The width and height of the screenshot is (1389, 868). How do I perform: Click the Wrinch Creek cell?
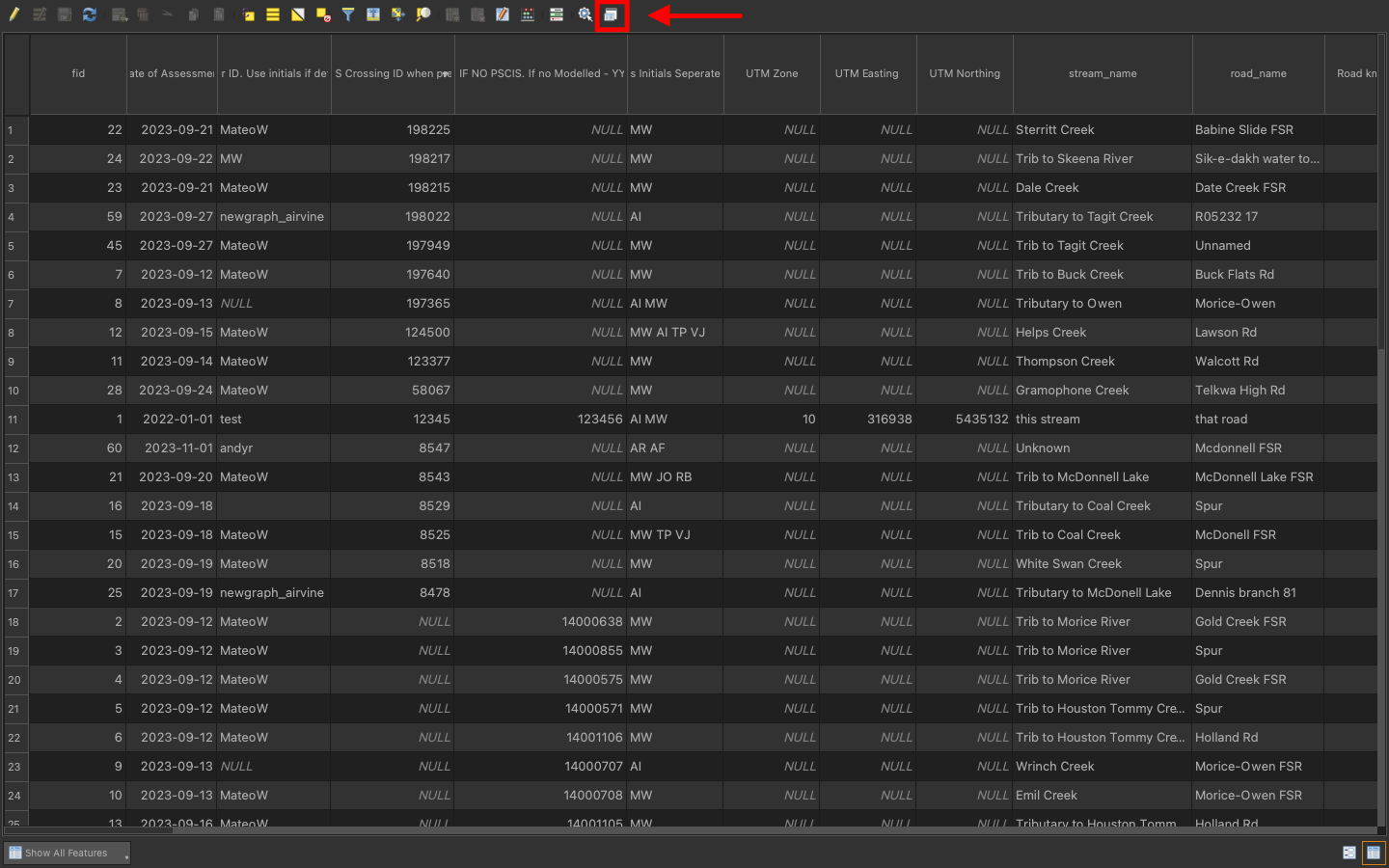(1103, 767)
